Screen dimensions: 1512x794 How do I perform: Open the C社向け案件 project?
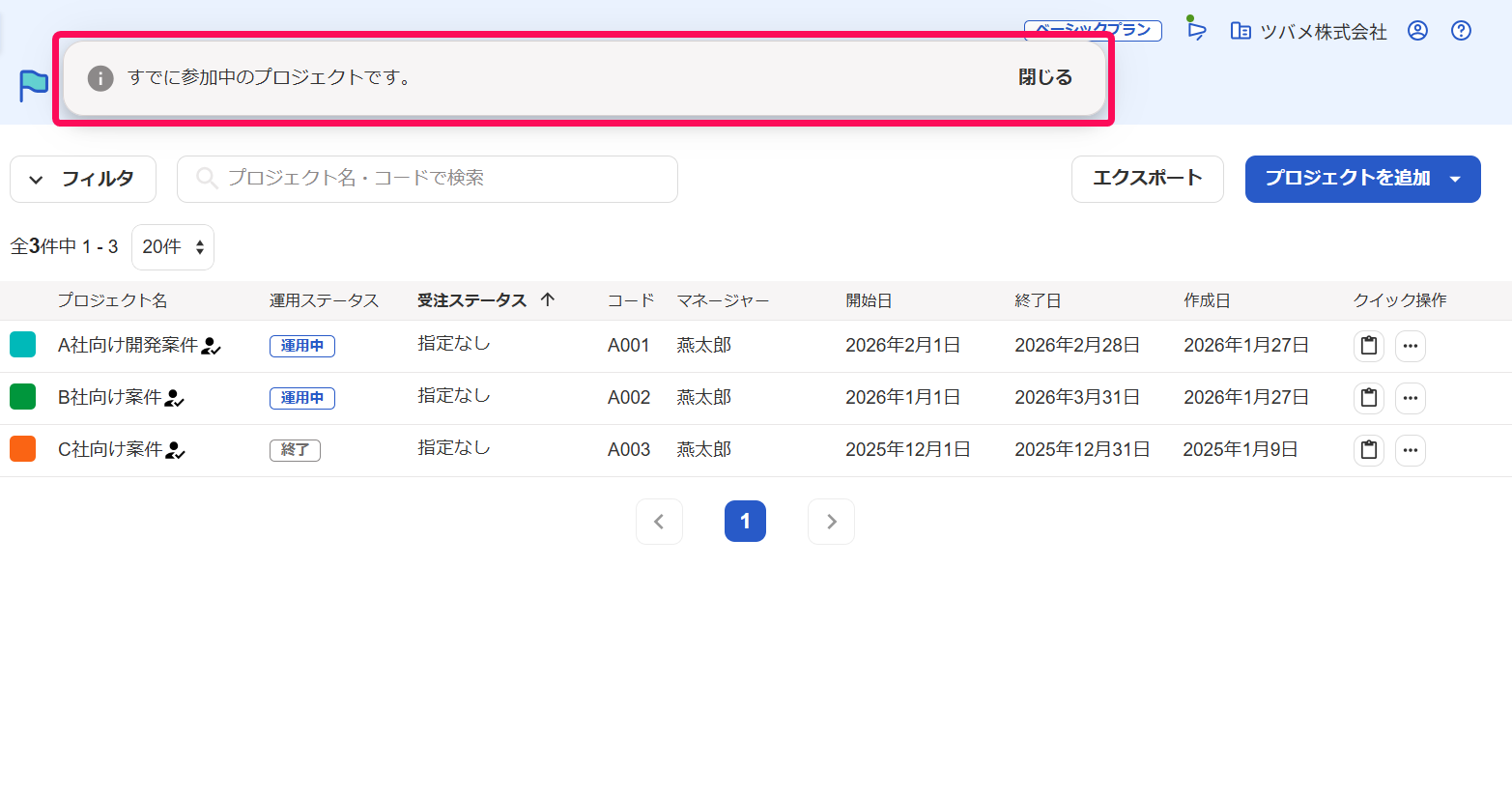tap(110, 449)
